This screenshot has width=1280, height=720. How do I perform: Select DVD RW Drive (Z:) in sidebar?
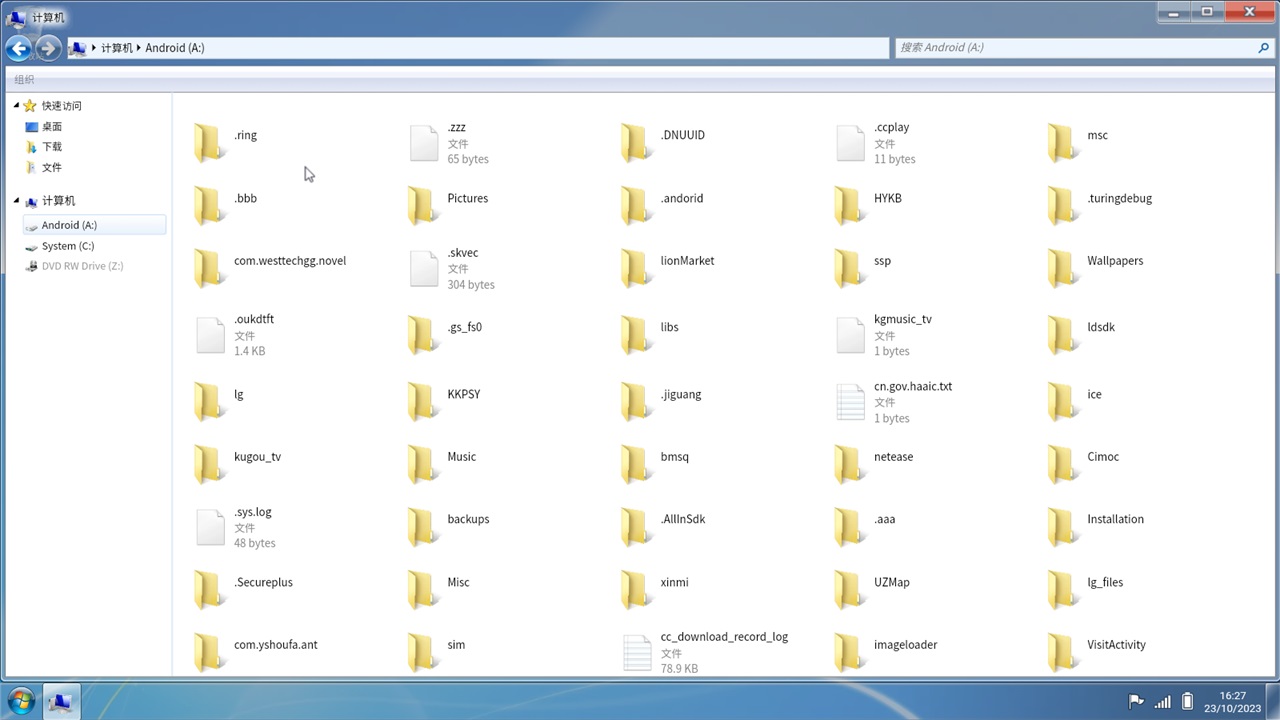coord(74,266)
